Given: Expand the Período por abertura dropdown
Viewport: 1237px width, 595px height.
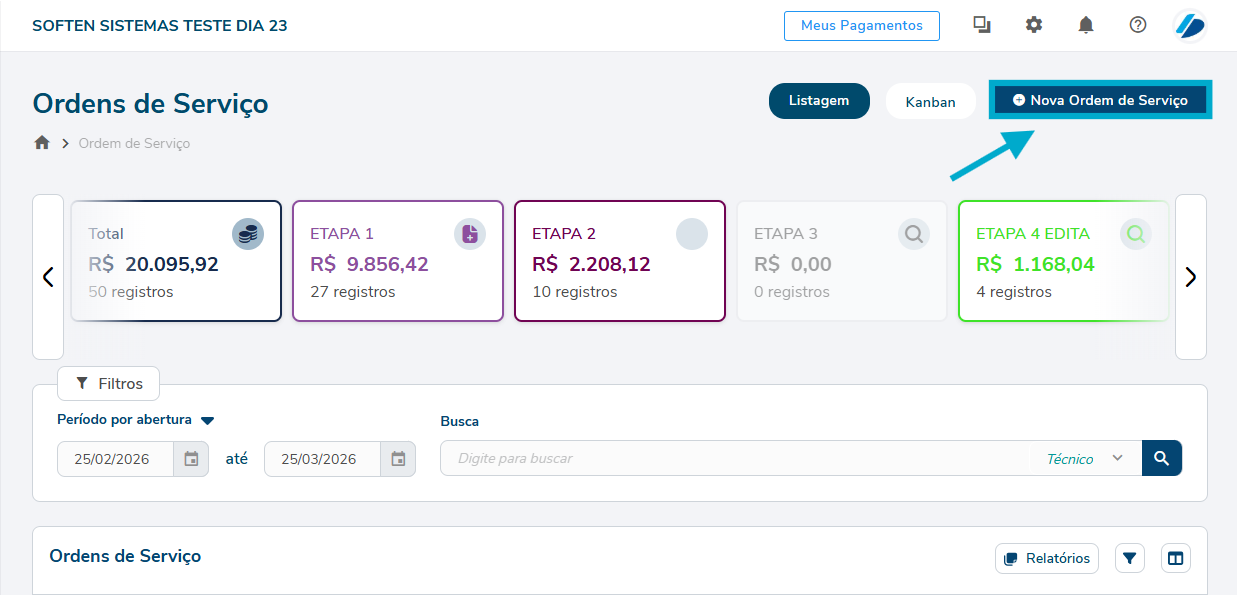Looking at the screenshot, I should coord(207,421).
